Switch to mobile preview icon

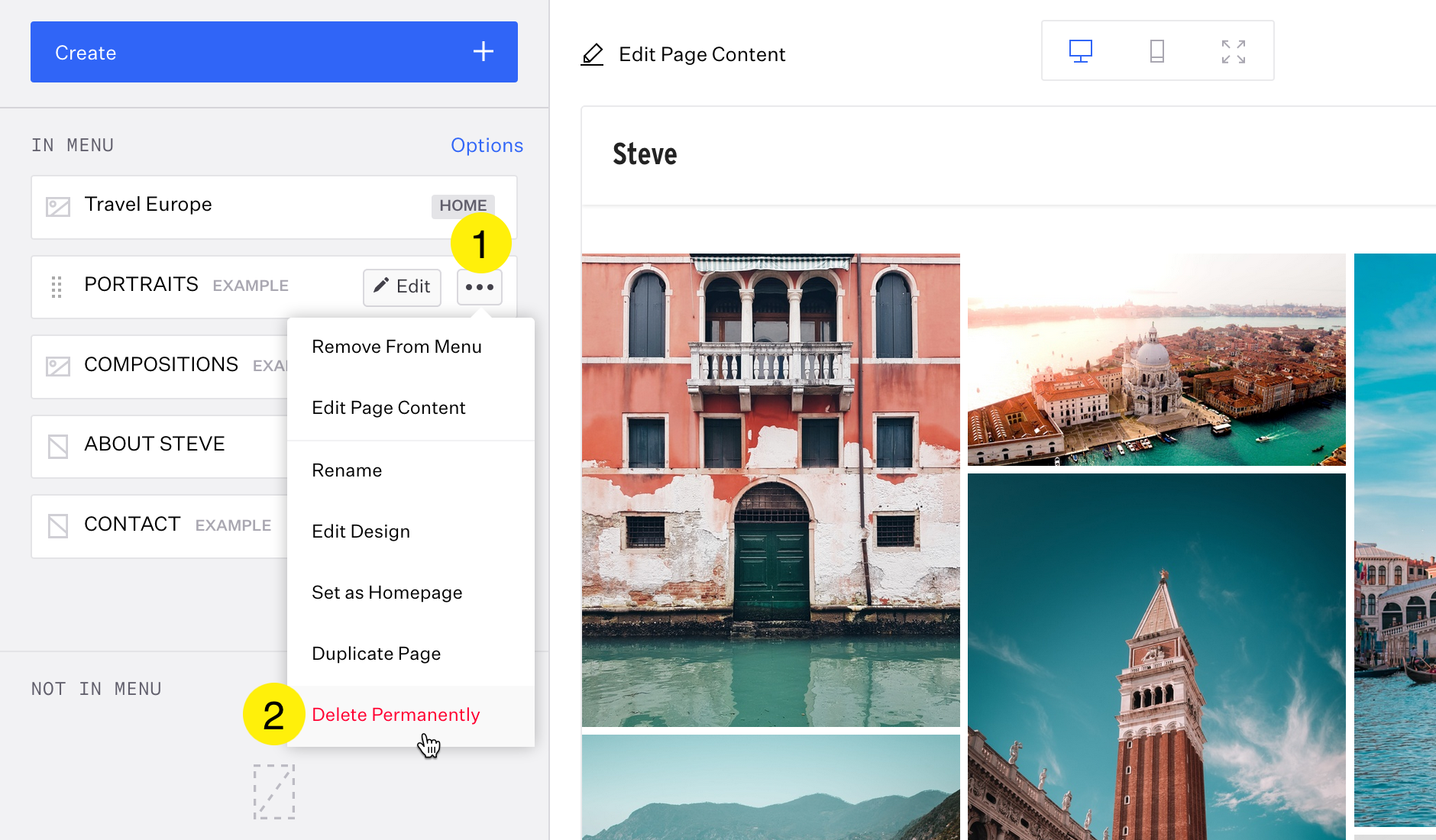[1156, 51]
